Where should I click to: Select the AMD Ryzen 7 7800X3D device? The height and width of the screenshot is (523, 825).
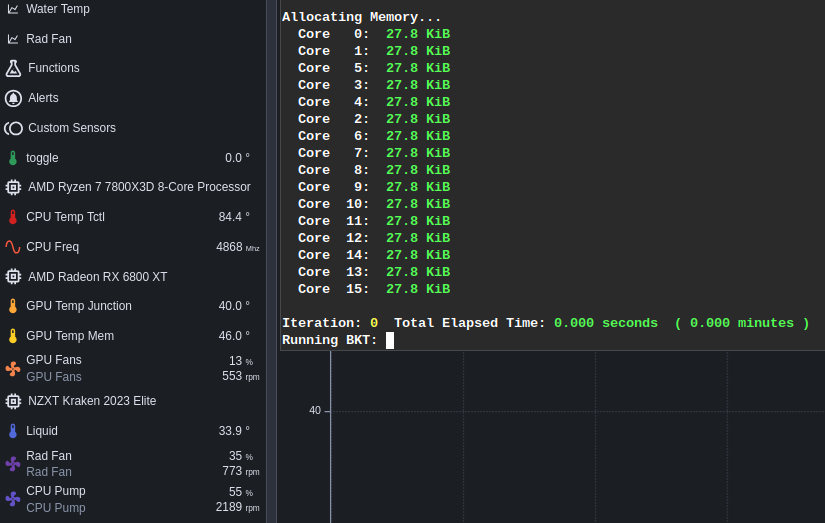[x=139, y=187]
